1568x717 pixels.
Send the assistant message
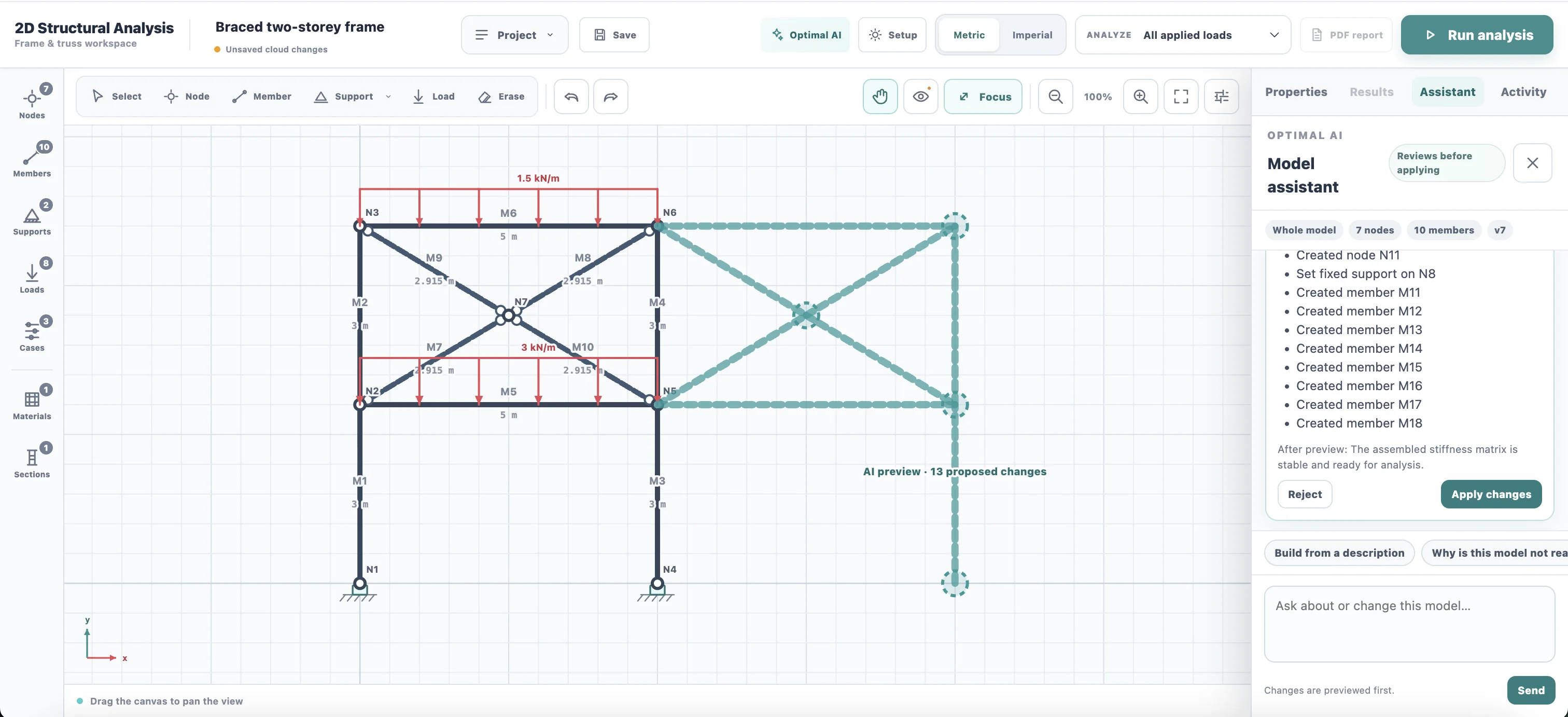[x=1530, y=690]
